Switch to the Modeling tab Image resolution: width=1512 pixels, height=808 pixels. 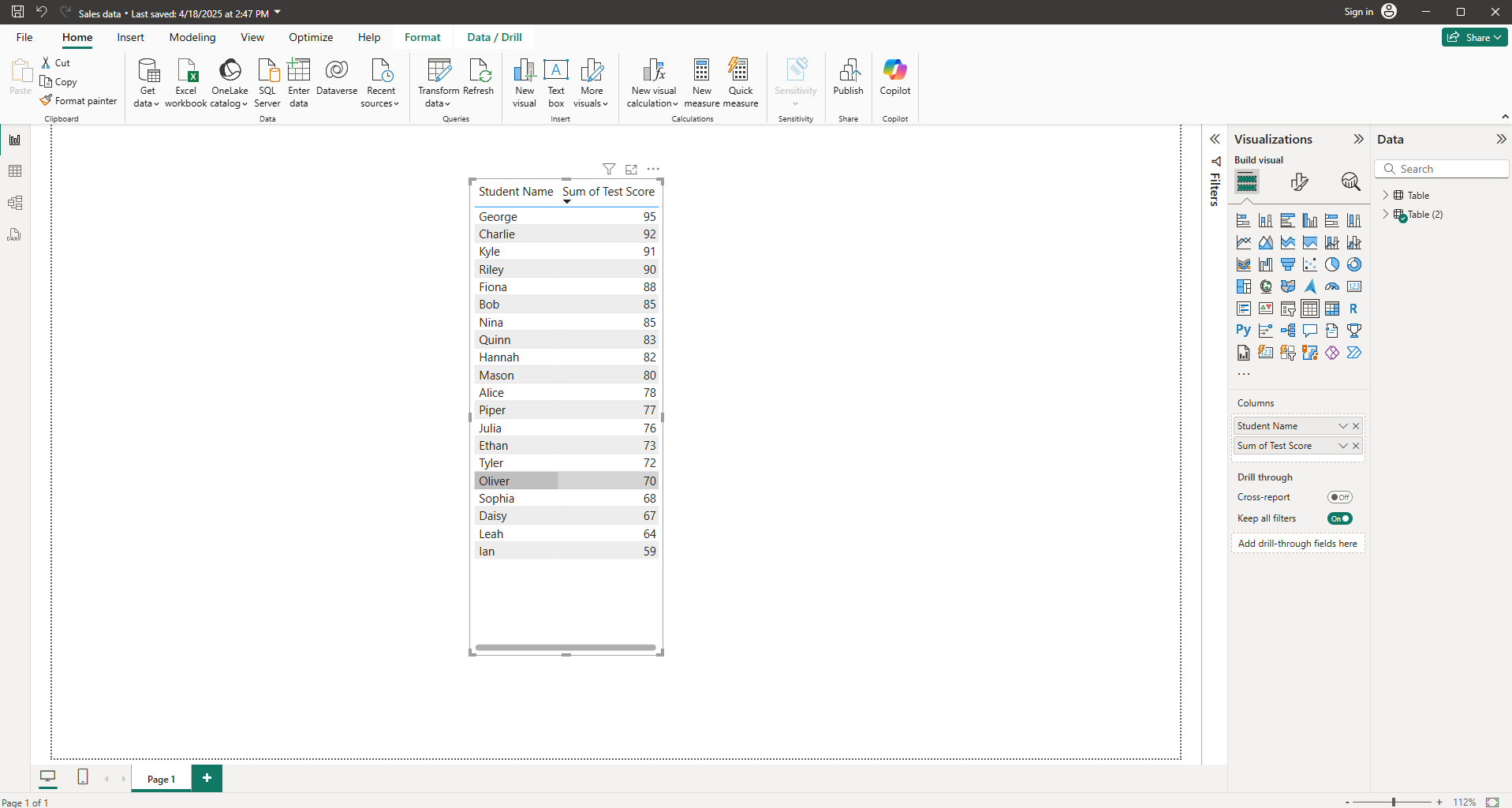click(192, 37)
